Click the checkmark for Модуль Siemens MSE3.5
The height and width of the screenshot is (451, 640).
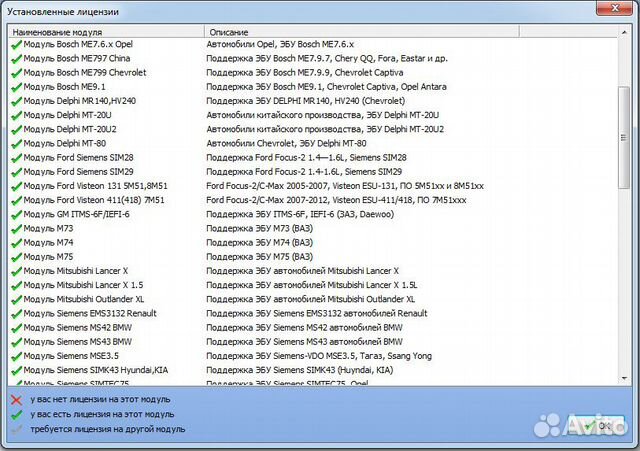[x=16, y=356]
